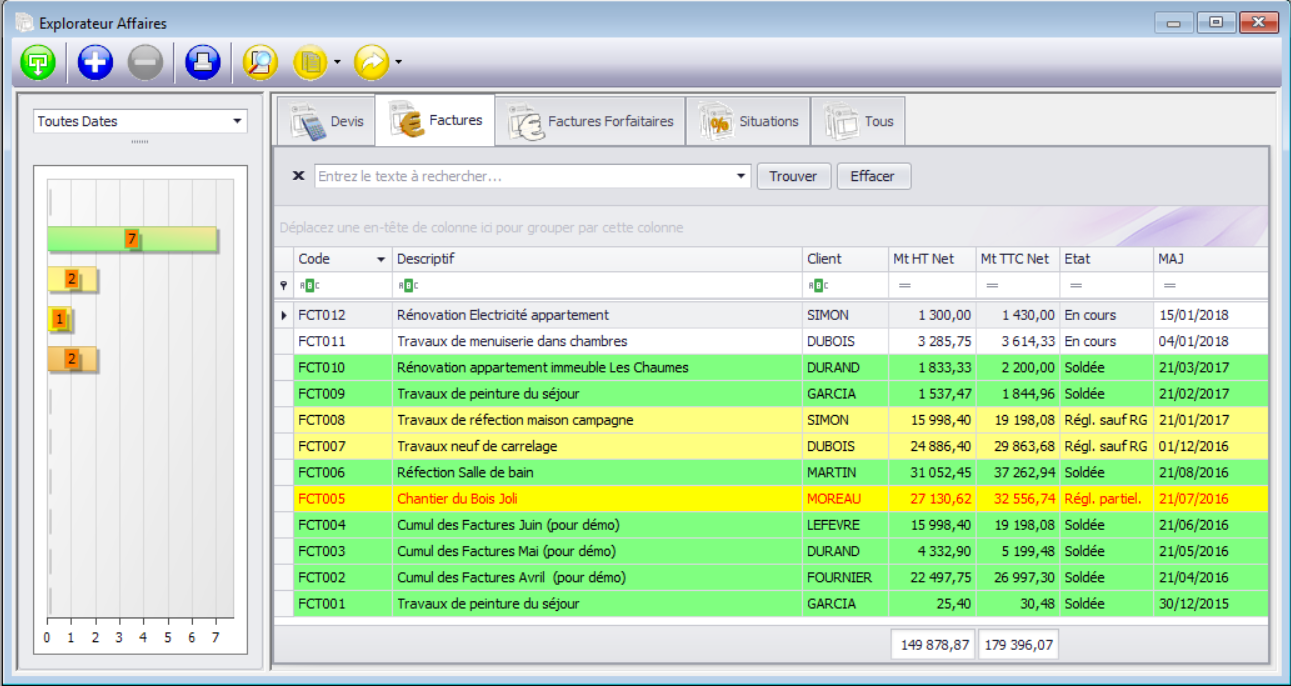Click the blue printer icon

tap(203, 63)
